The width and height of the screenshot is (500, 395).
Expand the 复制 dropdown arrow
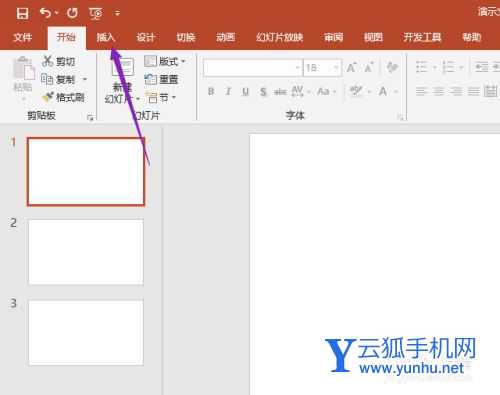[85, 79]
